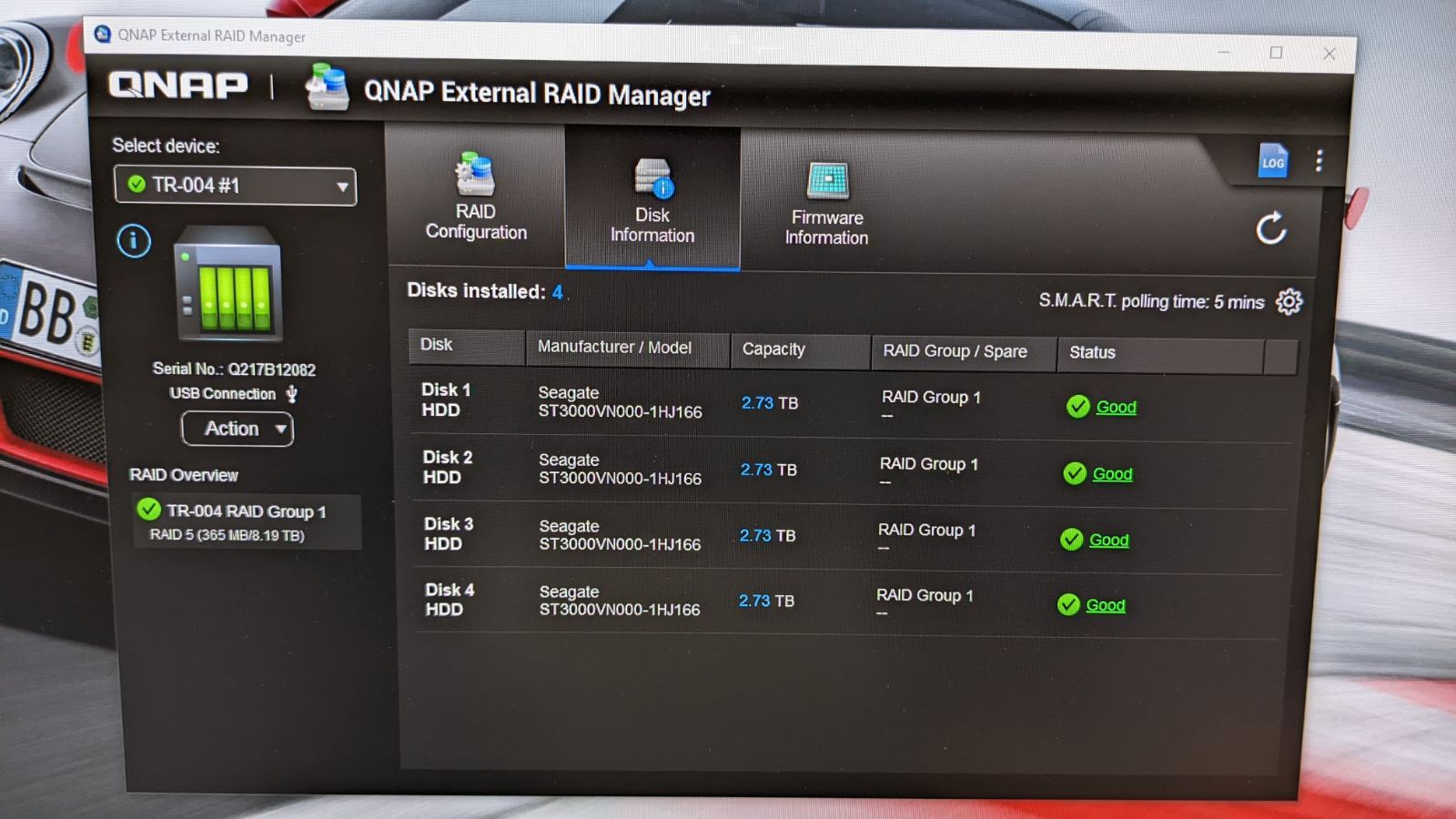This screenshot has width=1456, height=819.
Task: Minimize the QNAP External RAID Manager window
Action: 1223,52
